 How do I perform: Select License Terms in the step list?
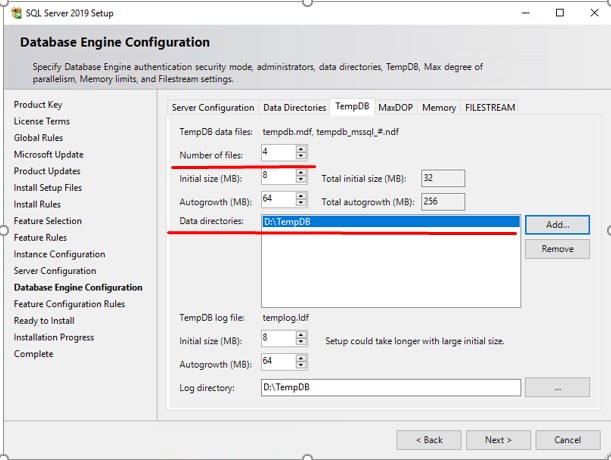[42, 121]
